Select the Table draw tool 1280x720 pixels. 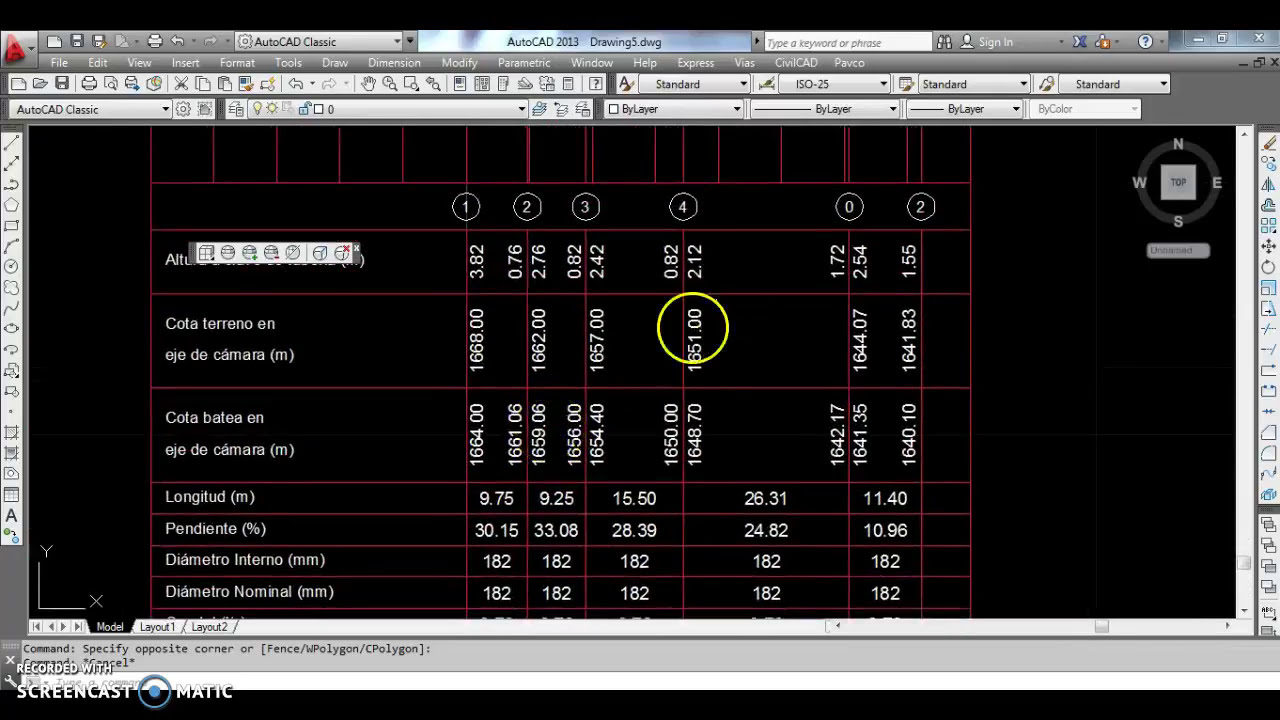click(x=11, y=494)
